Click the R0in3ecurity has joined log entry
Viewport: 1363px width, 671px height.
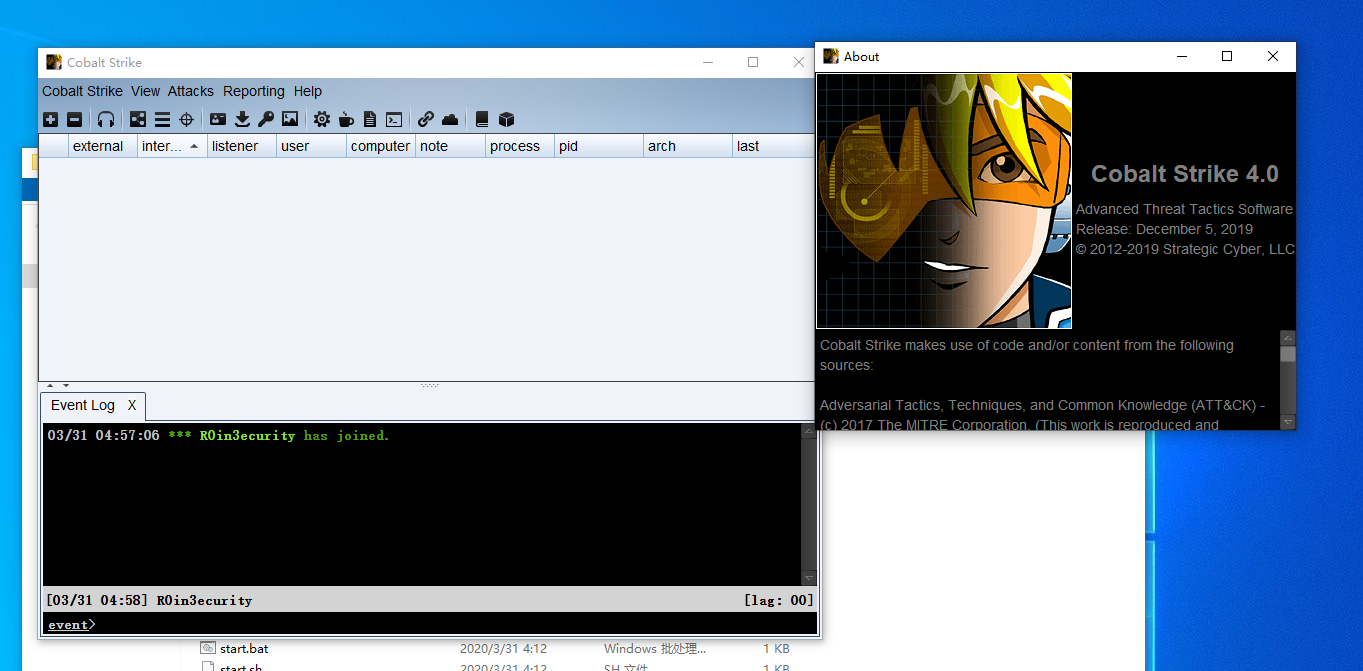coord(218,435)
